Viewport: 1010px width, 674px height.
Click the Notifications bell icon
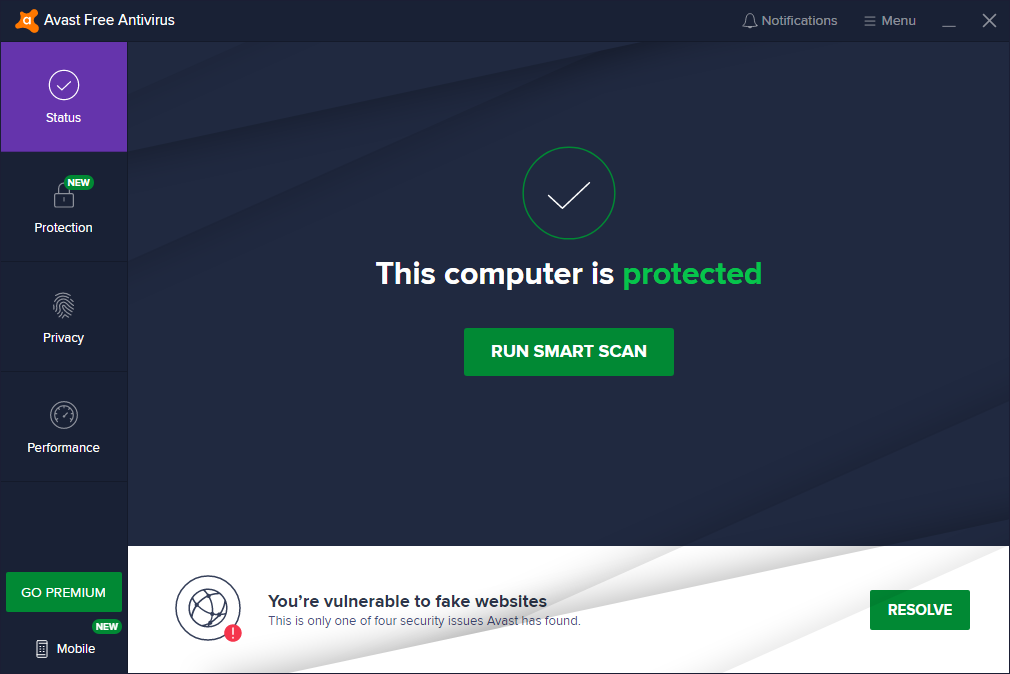[749, 21]
